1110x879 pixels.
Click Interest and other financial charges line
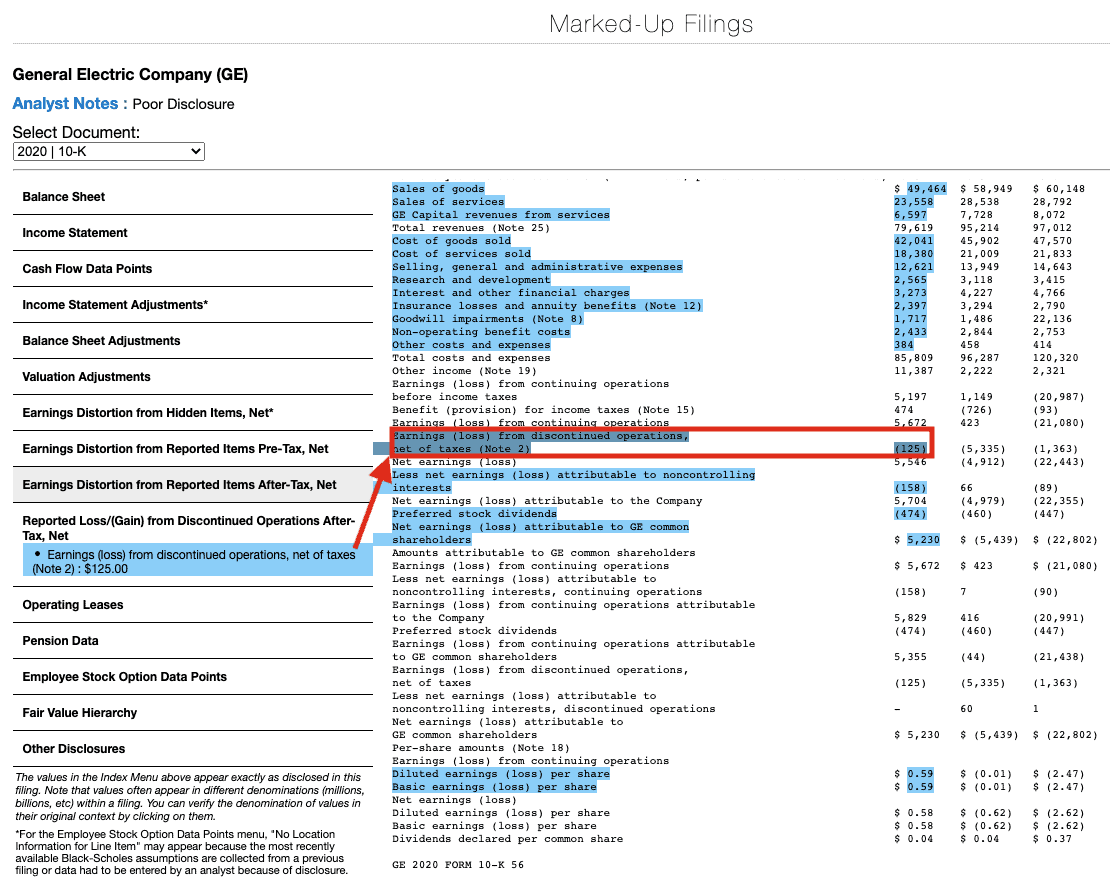(510, 292)
